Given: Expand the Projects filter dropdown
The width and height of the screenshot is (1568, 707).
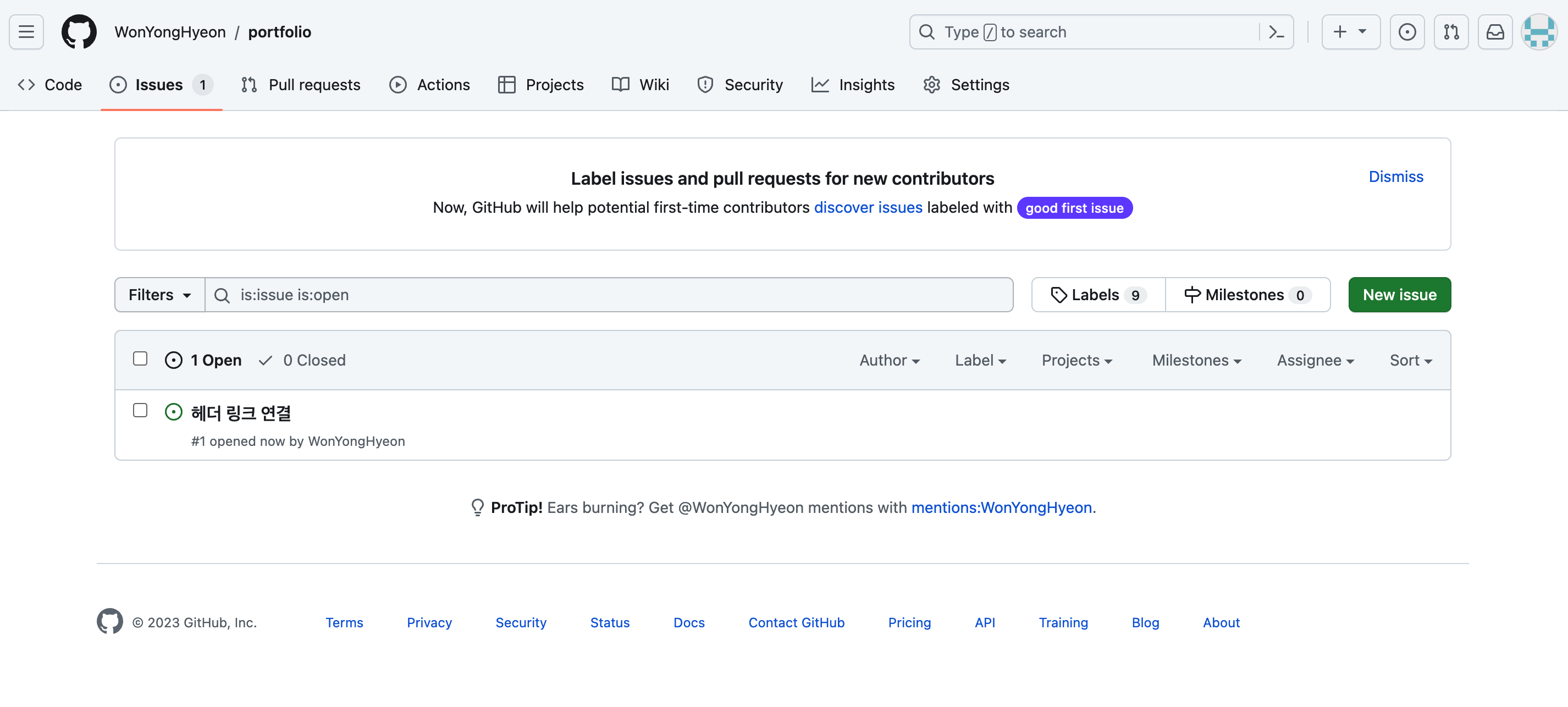Looking at the screenshot, I should click(x=1077, y=360).
